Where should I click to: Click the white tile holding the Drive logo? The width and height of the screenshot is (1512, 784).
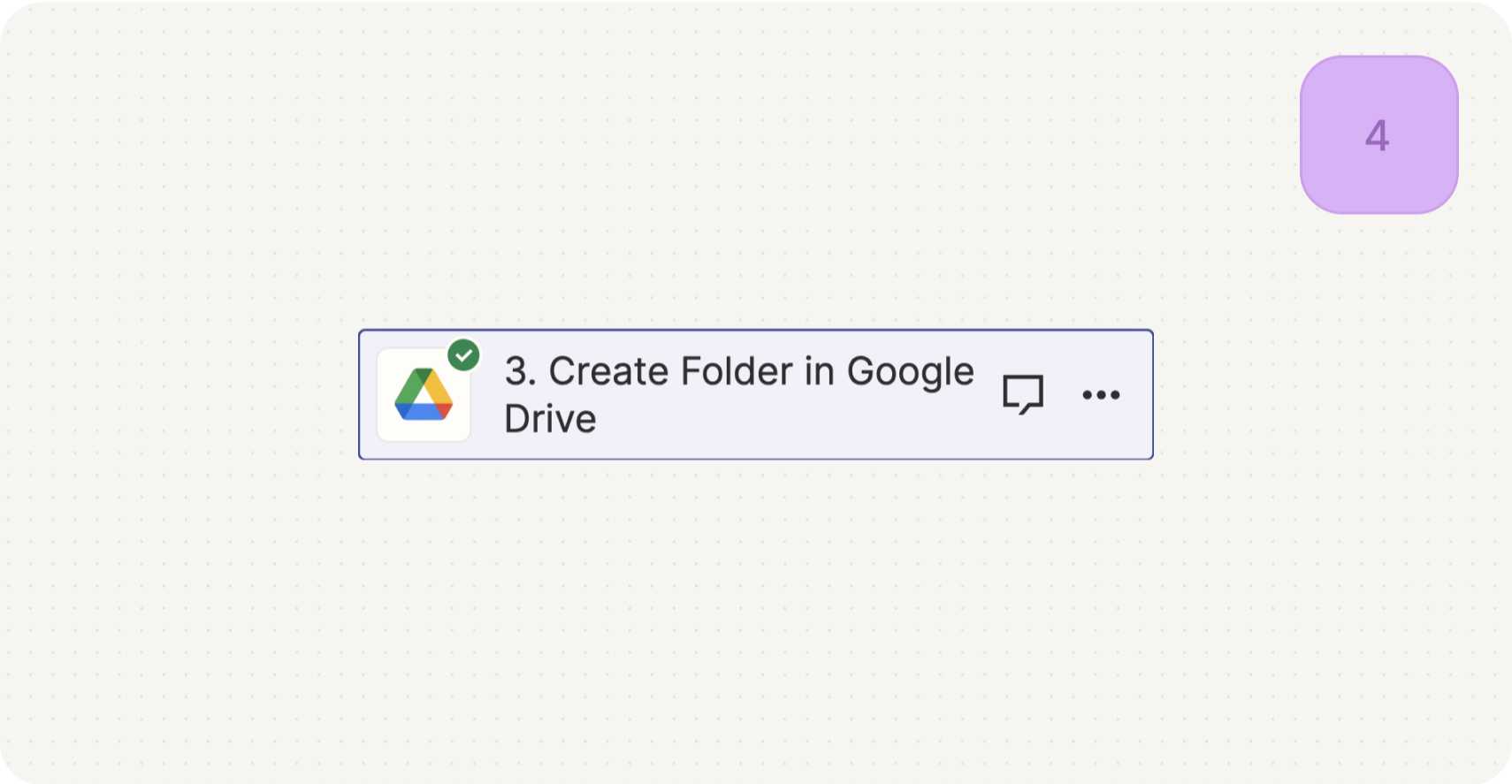(424, 394)
